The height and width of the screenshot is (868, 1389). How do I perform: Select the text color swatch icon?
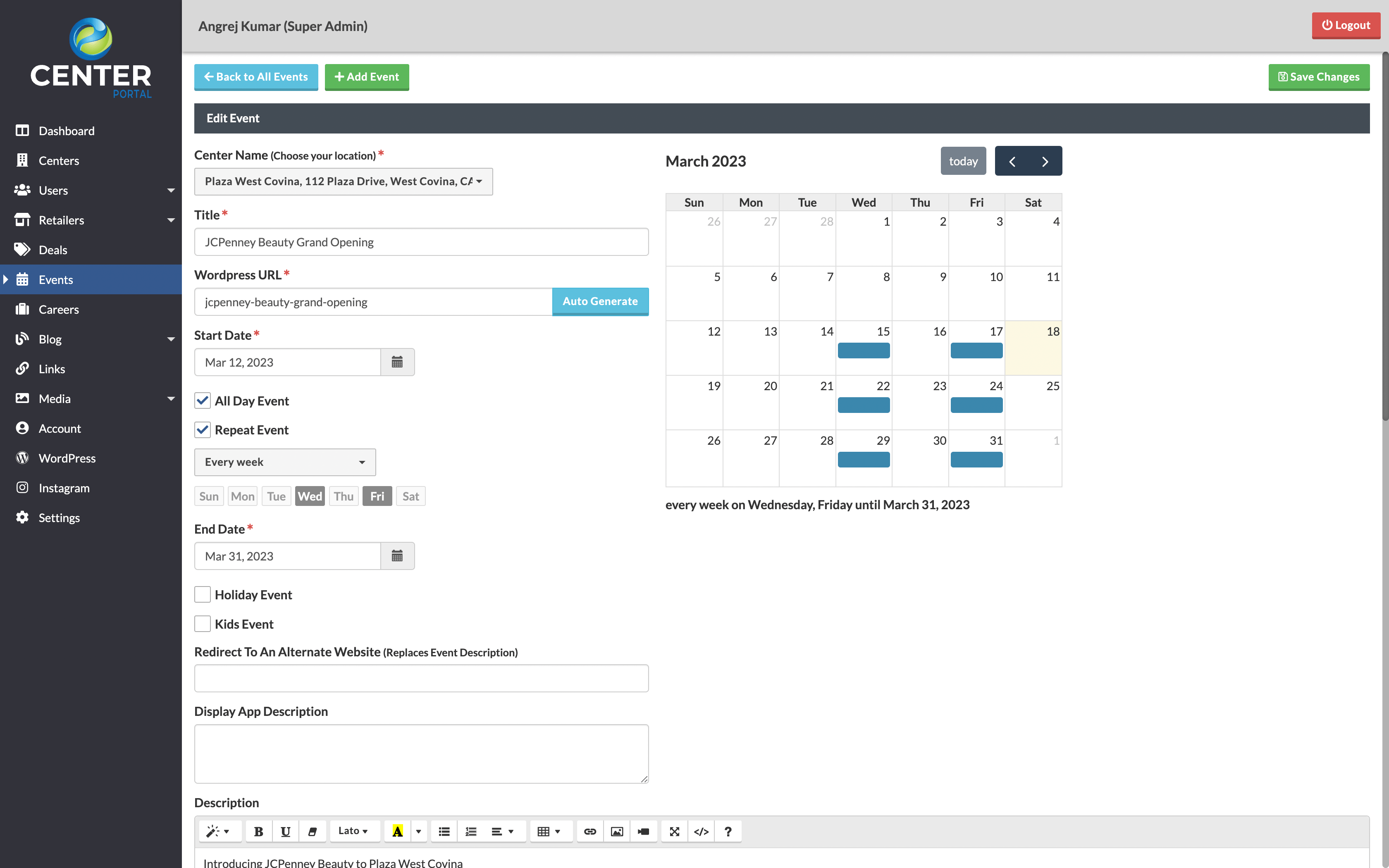[x=398, y=831]
